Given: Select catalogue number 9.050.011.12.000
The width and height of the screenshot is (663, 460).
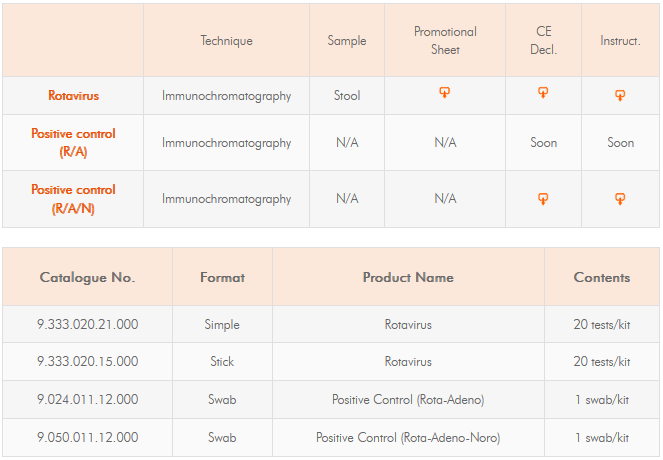Looking at the screenshot, I should [87, 437].
